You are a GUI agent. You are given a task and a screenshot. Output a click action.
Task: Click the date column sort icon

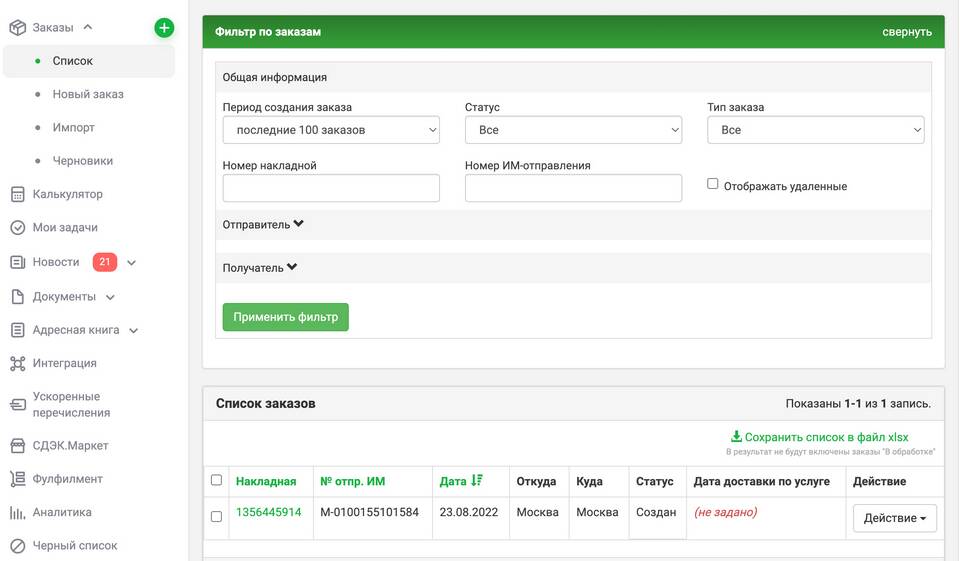point(477,481)
